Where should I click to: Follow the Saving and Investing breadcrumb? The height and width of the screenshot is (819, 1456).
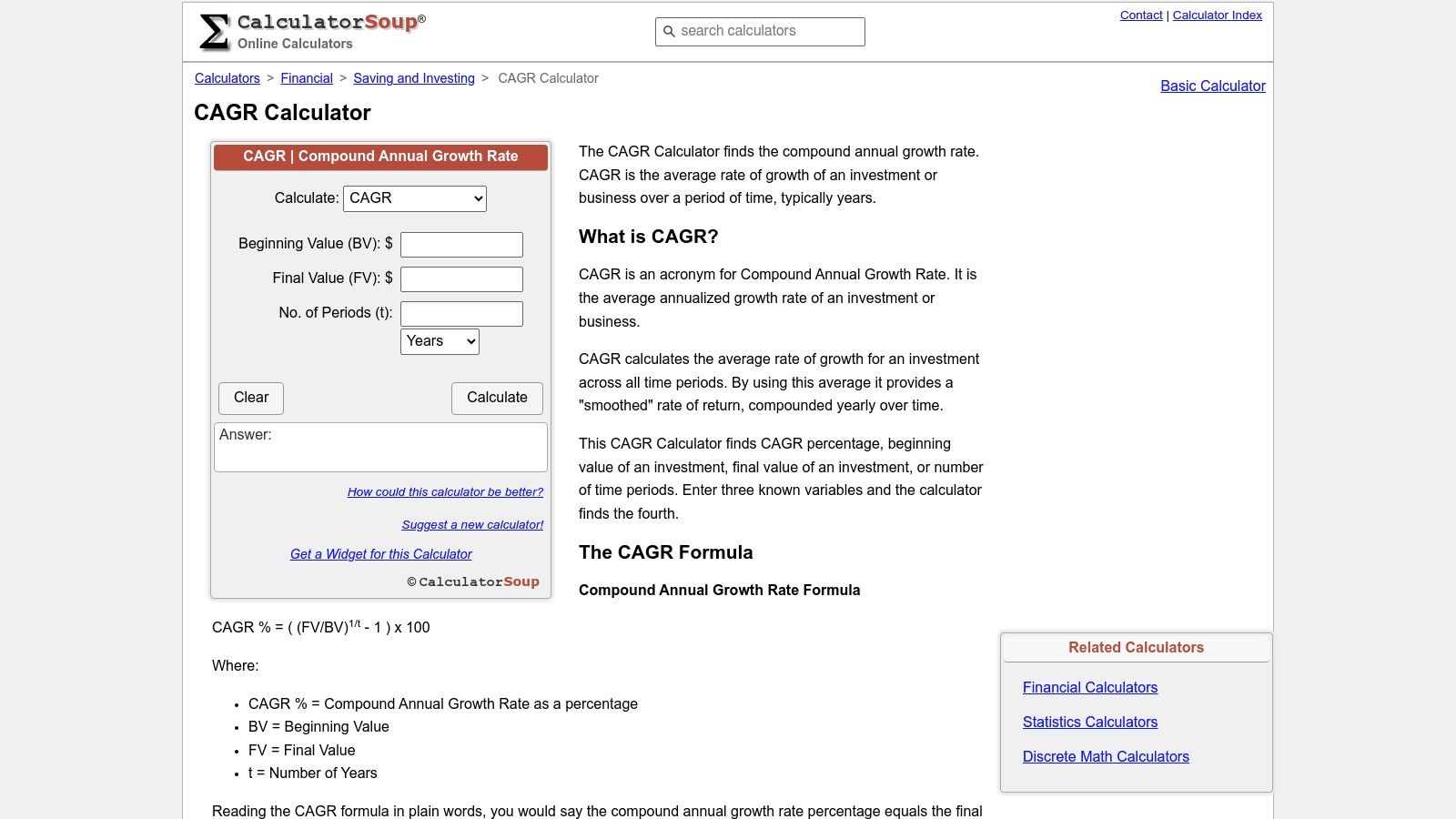413,78
